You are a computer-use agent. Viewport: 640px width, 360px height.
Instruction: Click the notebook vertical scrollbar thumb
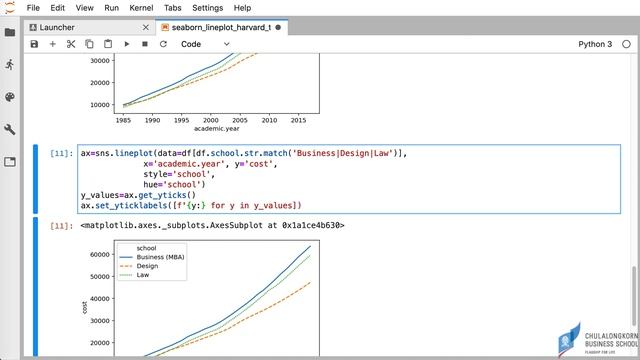pyautogui.click(x=634, y=296)
